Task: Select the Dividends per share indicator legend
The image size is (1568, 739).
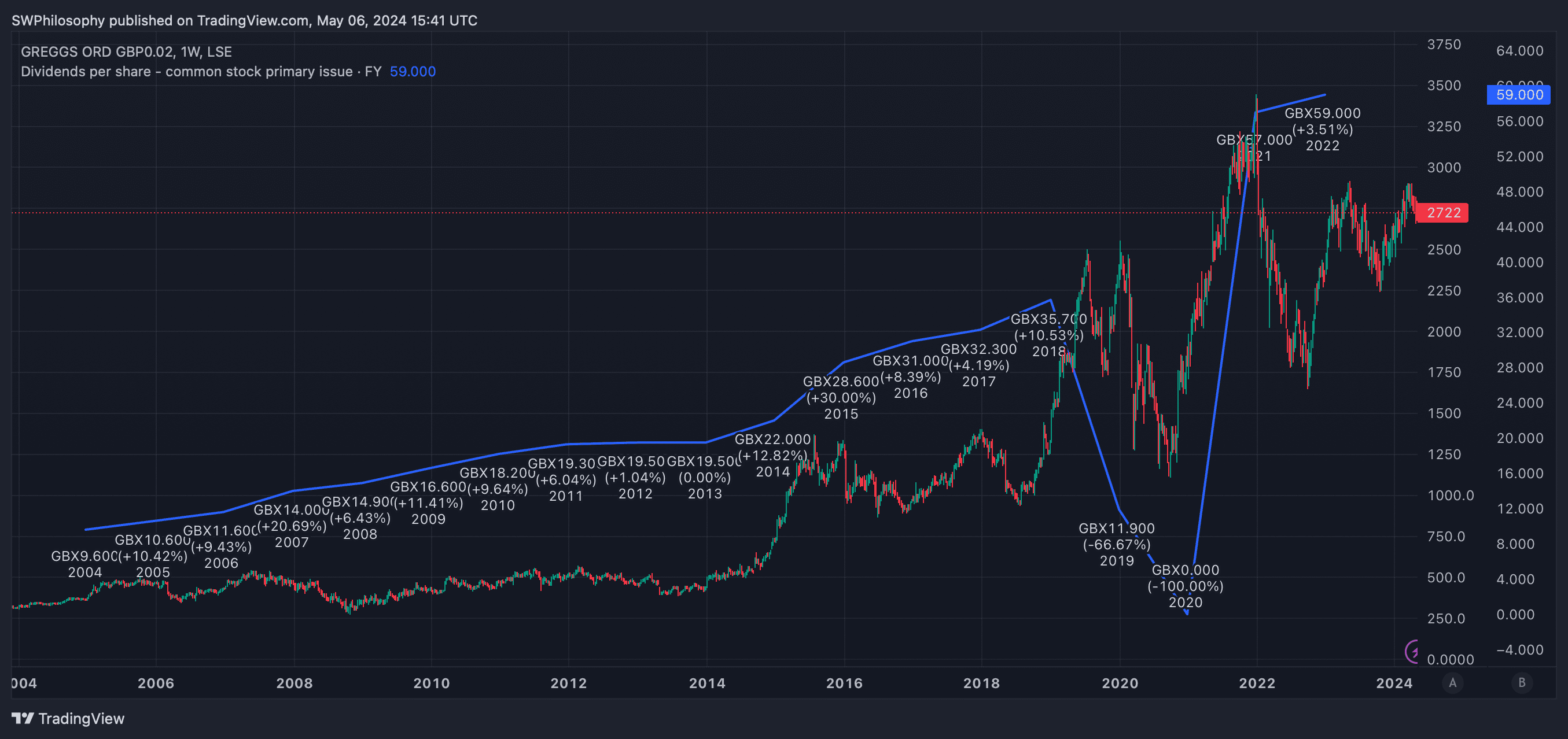Action: [201, 72]
